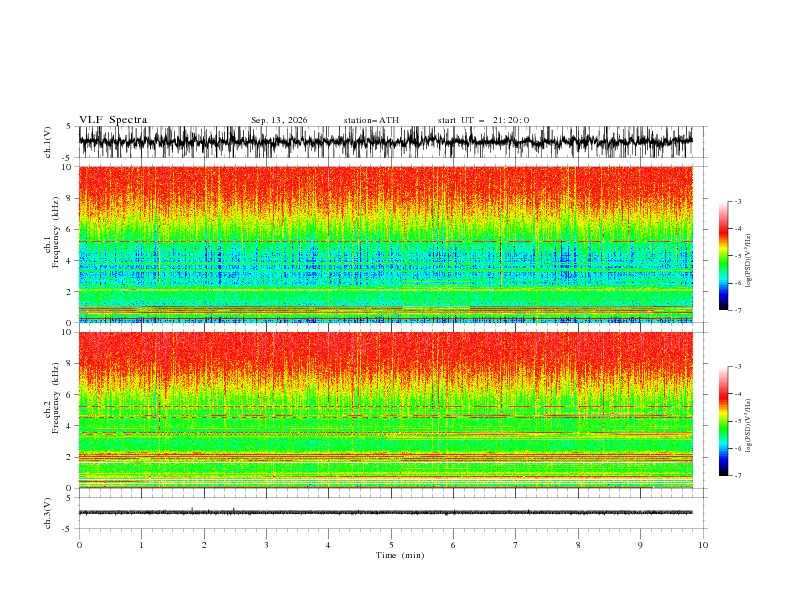Click the ch.3(V) axis label

[x=48, y=513]
